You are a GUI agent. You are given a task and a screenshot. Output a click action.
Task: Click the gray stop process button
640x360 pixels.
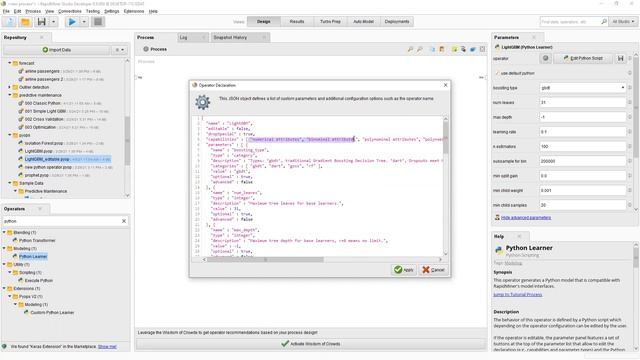[98, 22]
